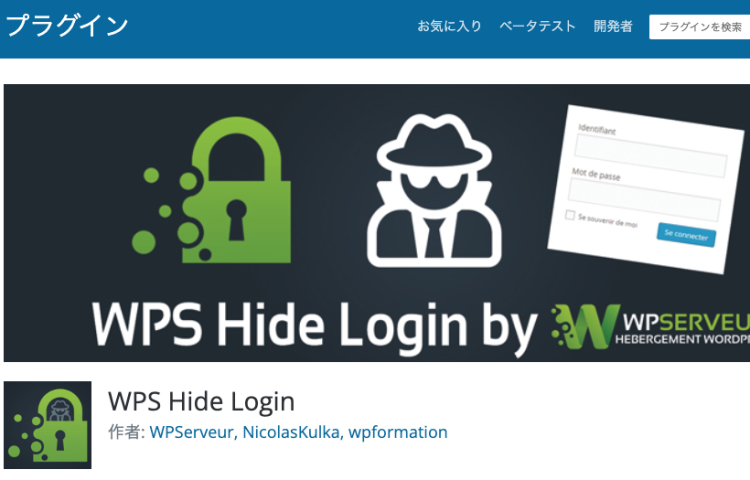This screenshot has width=750, height=480.
Task: Open the 開発者 menu item
Action: pos(613,26)
